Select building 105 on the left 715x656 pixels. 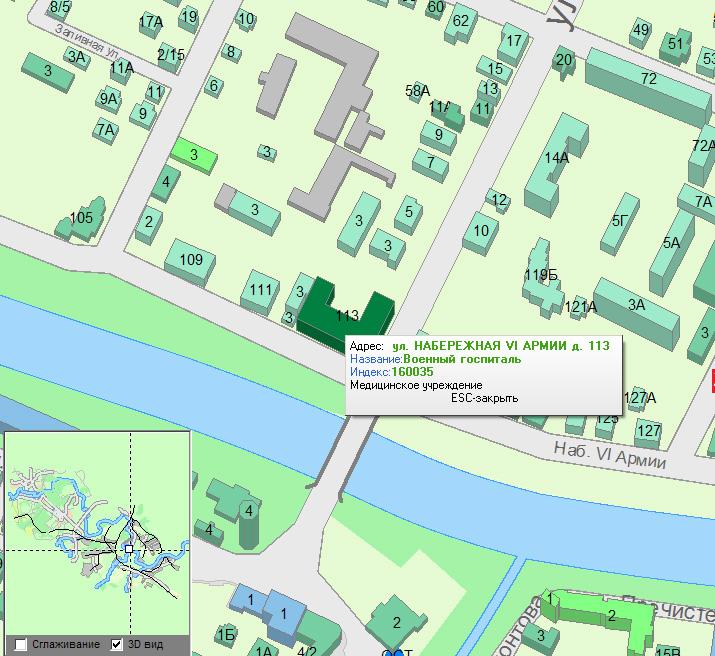click(81, 218)
